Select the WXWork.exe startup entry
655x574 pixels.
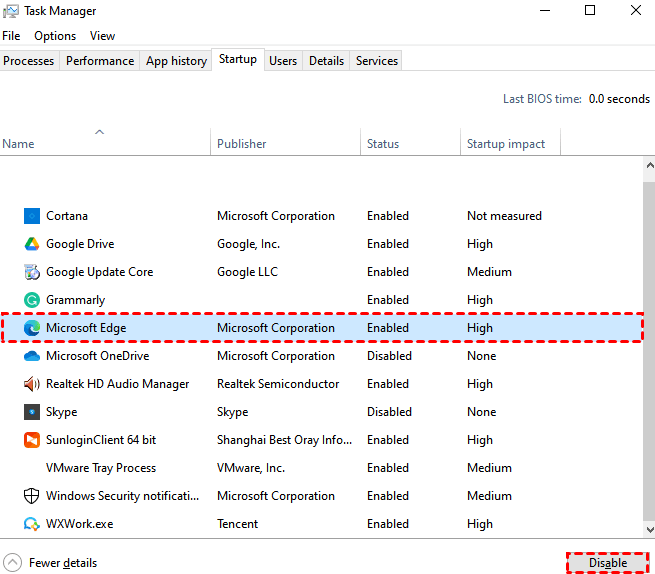click(80, 524)
